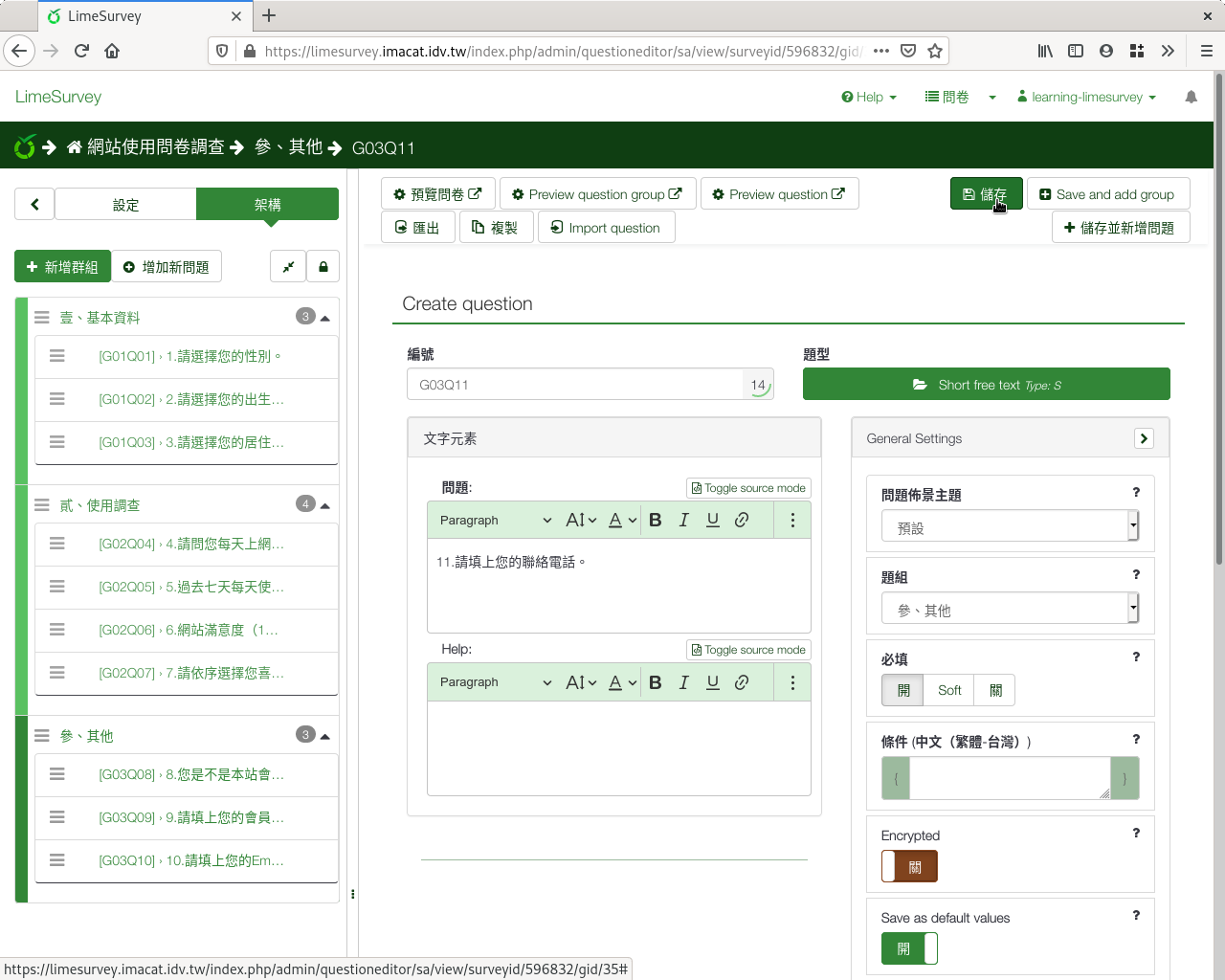Toggle italic in the Help editor

click(683, 682)
